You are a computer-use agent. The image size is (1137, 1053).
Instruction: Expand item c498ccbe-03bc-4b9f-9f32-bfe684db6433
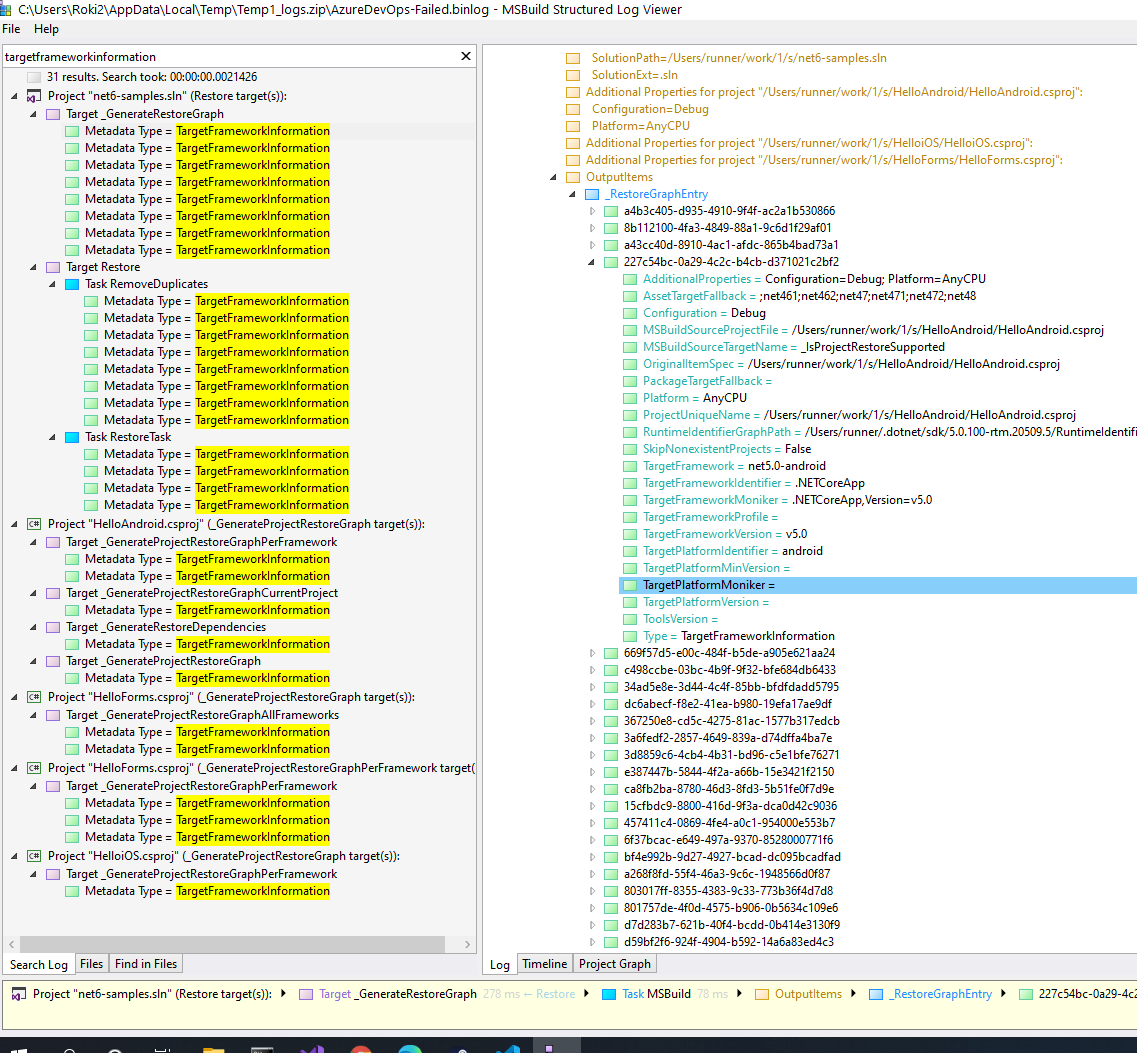(592, 670)
